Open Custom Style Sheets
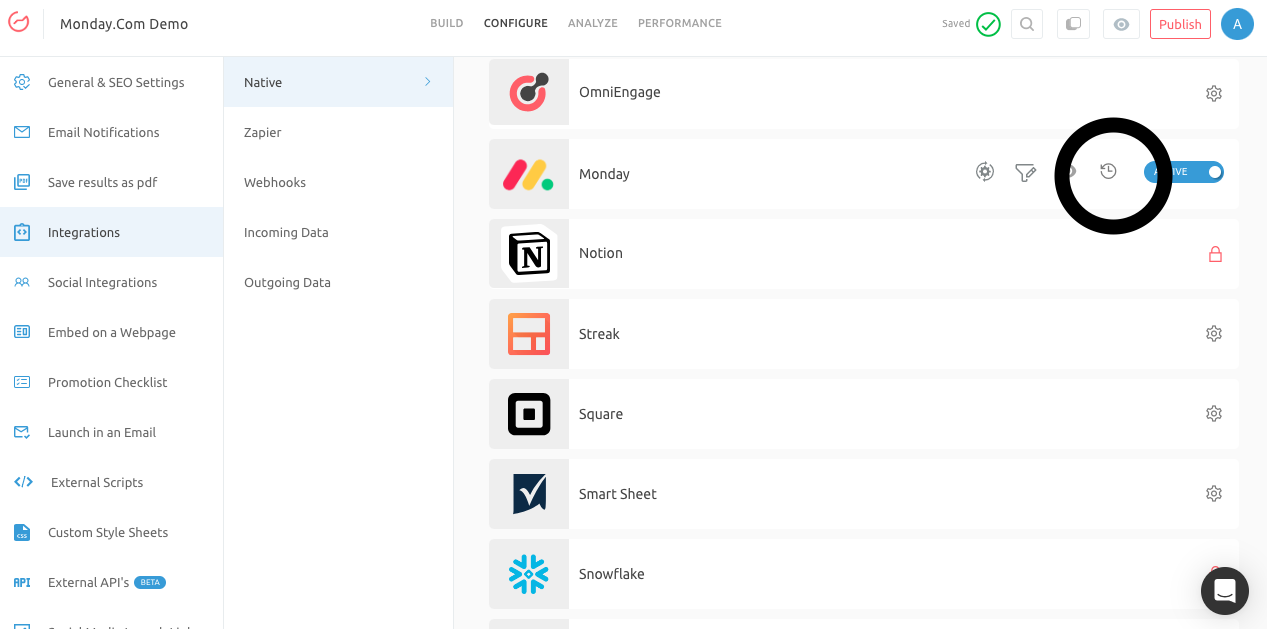Viewport: 1267px width, 629px height. coord(111,532)
